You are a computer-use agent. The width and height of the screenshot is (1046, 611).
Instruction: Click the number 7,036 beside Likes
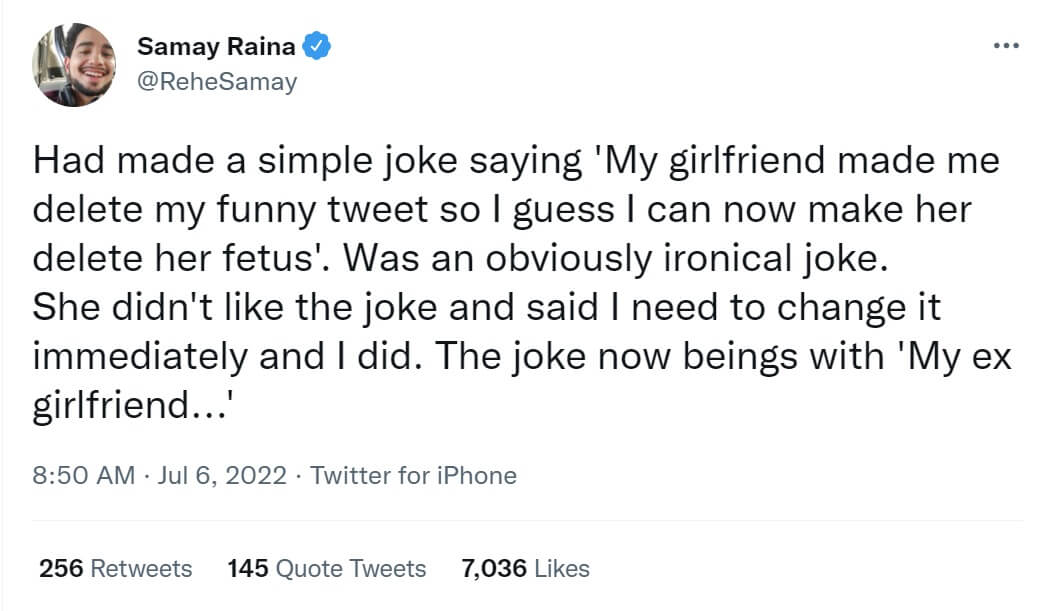[x=494, y=569]
